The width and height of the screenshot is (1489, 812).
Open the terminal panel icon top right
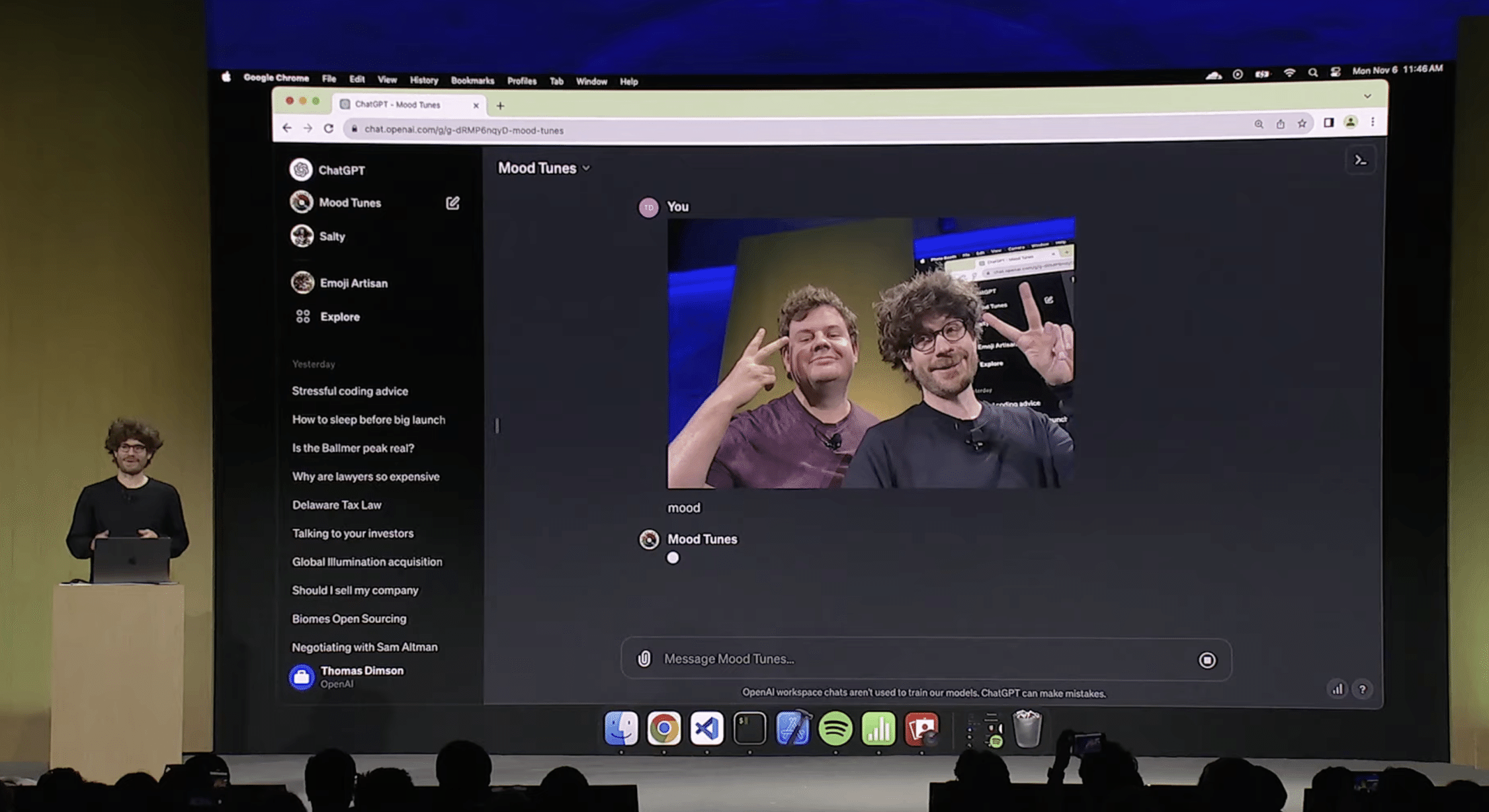pyautogui.click(x=1360, y=160)
